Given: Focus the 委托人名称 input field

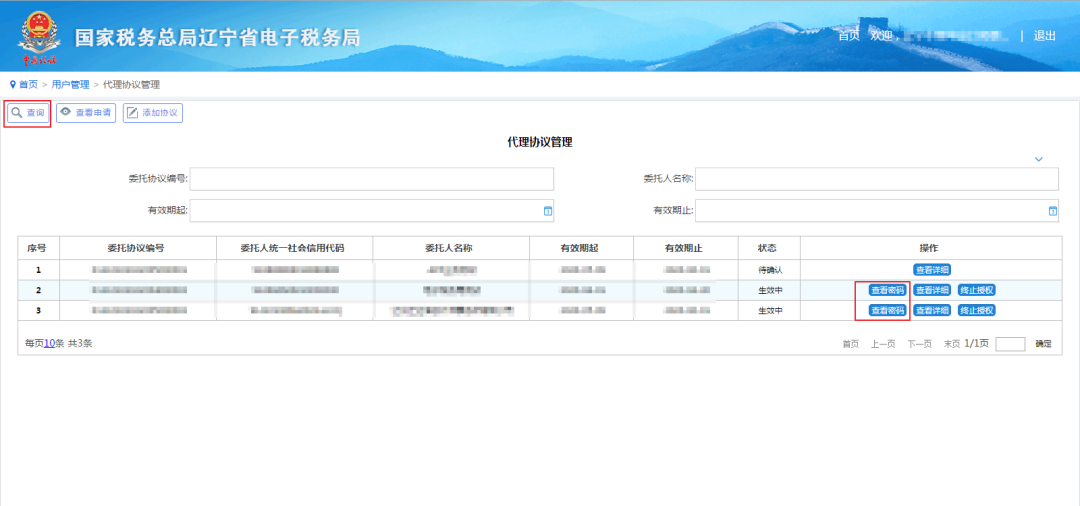Looking at the screenshot, I should pos(877,179).
